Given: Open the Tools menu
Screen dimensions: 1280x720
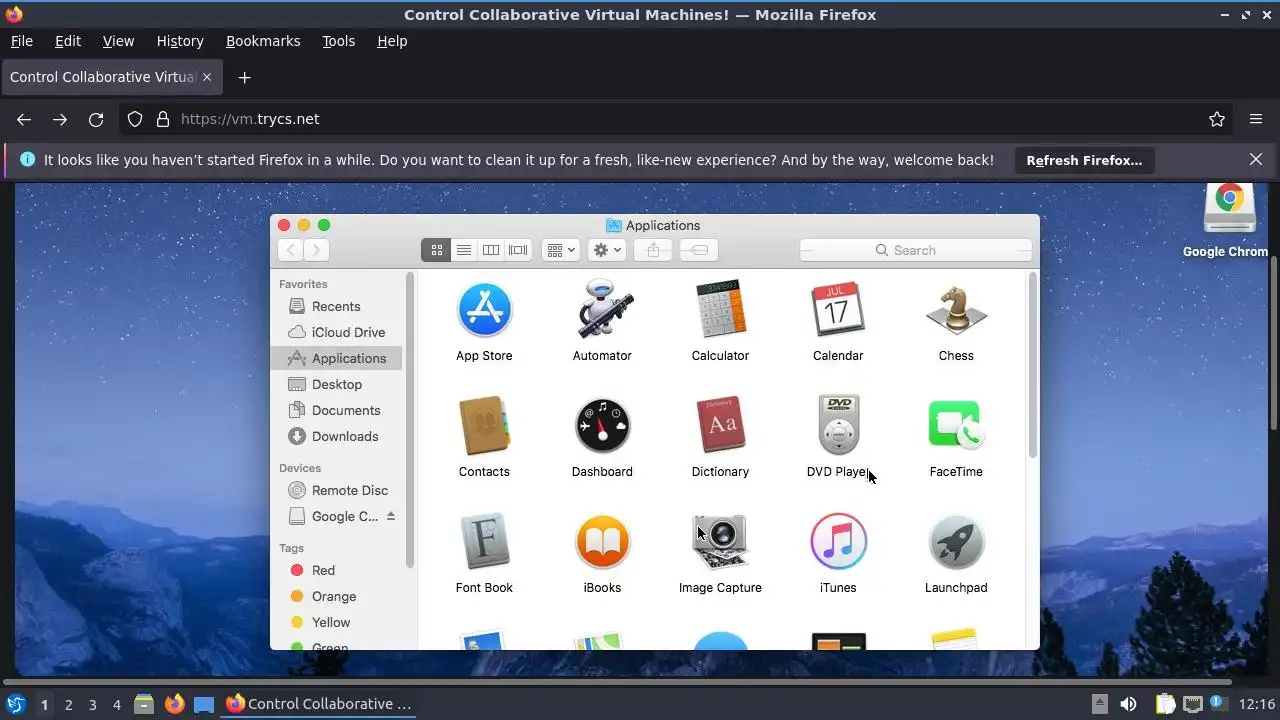Looking at the screenshot, I should pyautogui.click(x=338, y=41).
